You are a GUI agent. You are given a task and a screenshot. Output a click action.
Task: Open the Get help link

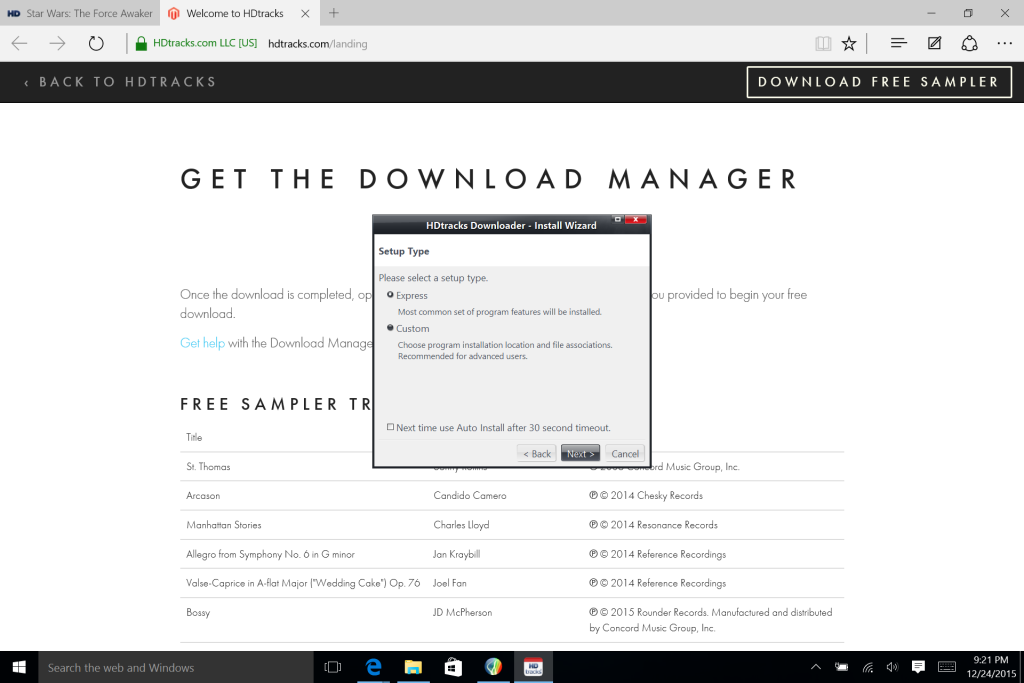[202, 343]
